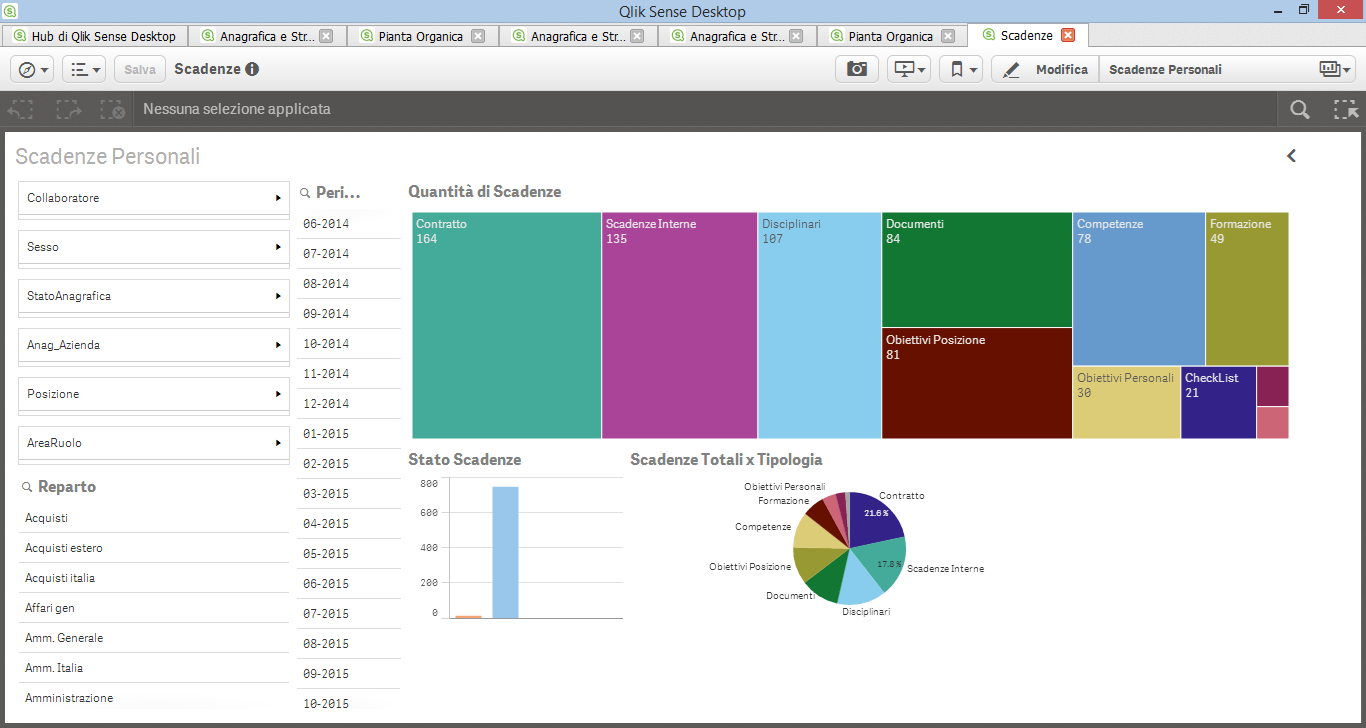Click the Salva button
This screenshot has width=1366, height=728.
point(140,69)
